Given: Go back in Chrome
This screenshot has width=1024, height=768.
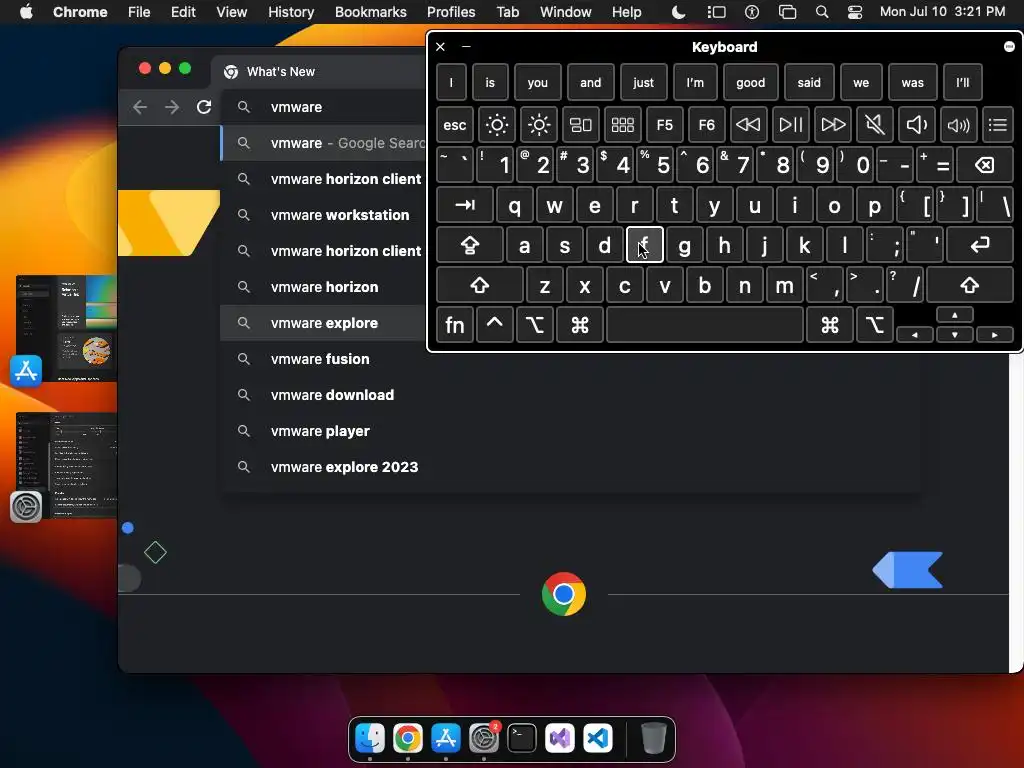Looking at the screenshot, I should click(x=140, y=107).
